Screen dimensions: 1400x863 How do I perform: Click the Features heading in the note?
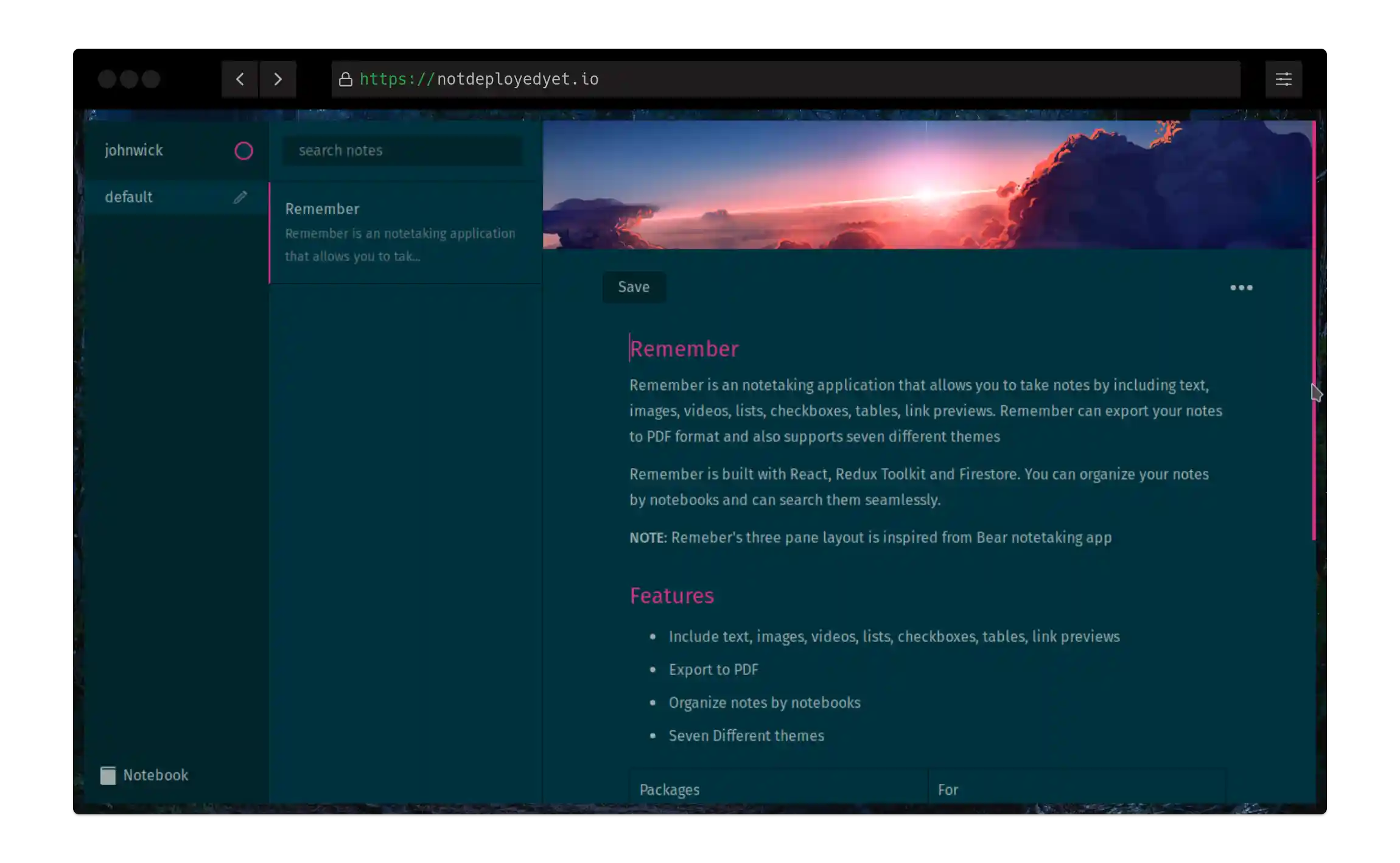[672, 596]
